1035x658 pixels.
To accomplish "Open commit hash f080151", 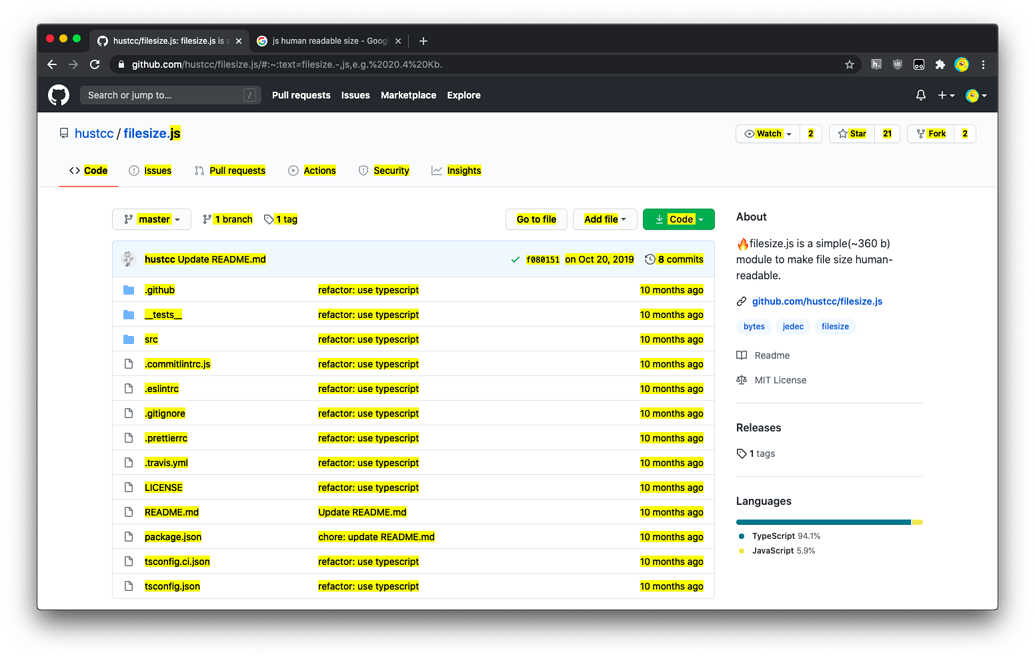I will tap(543, 259).
